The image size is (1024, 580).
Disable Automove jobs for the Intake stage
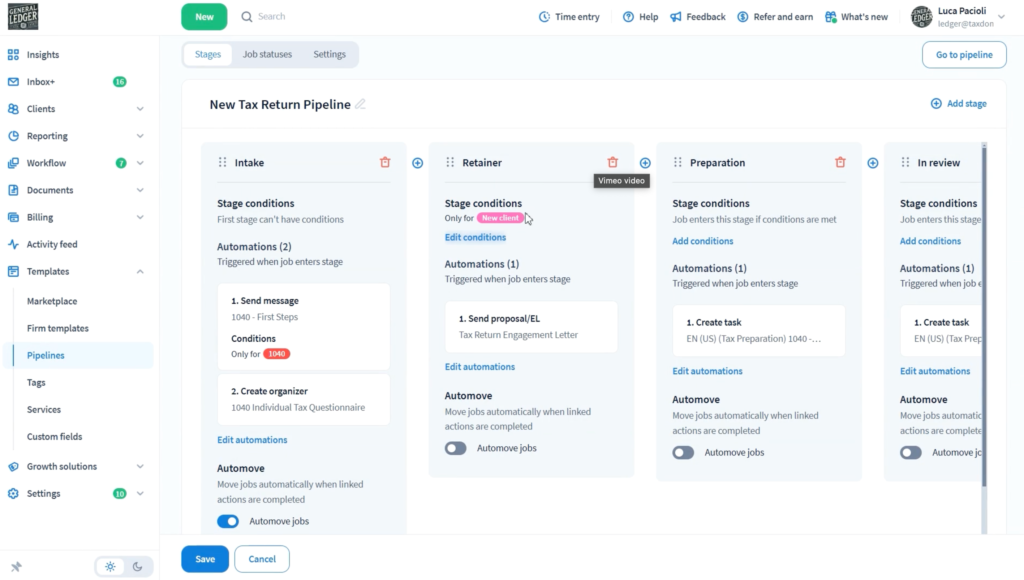[227, 521]
